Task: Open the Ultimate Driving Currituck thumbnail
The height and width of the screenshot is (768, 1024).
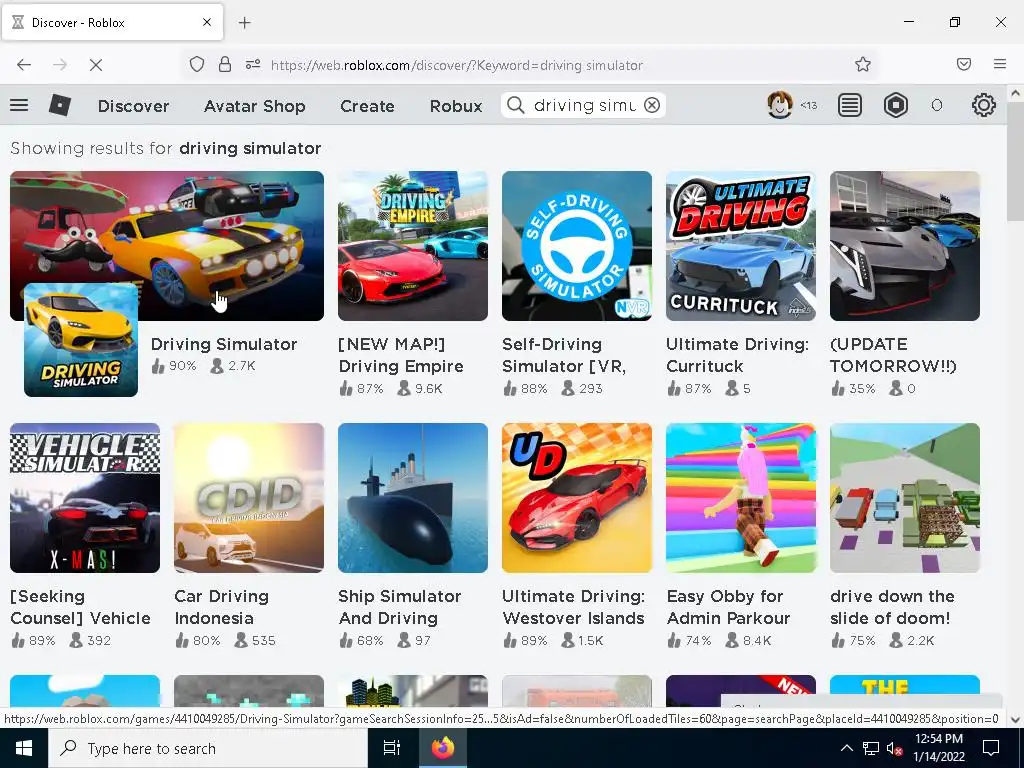Action: (x=741, y=246)
